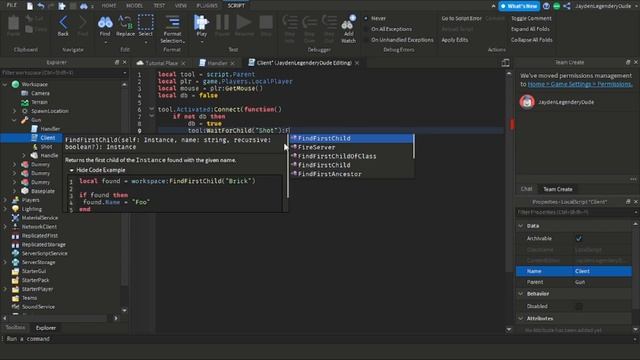Image resolution: width=640 pixels, height=360 pixels.
Task: Collapse the Gun tree node
Action: (14, 120)
